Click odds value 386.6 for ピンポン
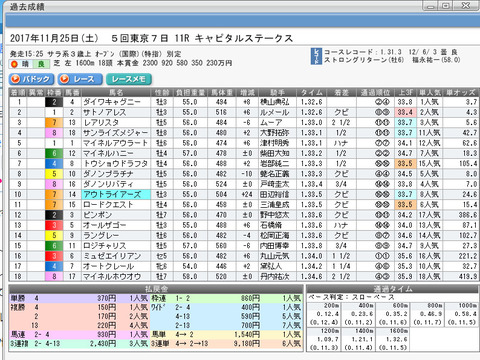 click(x=468, y=215)
